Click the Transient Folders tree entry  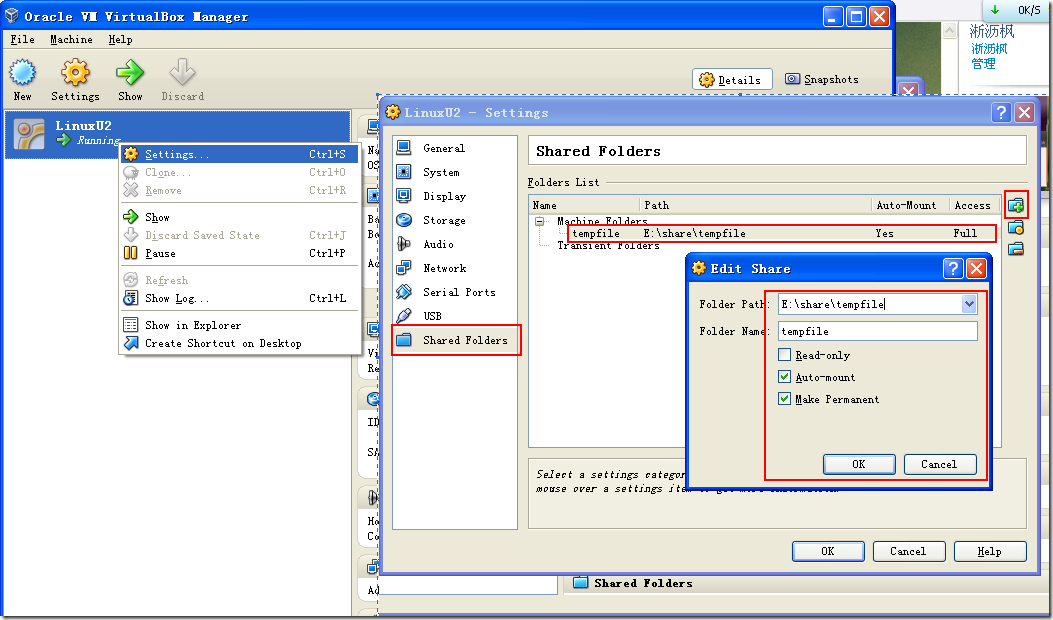click(x=608, y=245)
